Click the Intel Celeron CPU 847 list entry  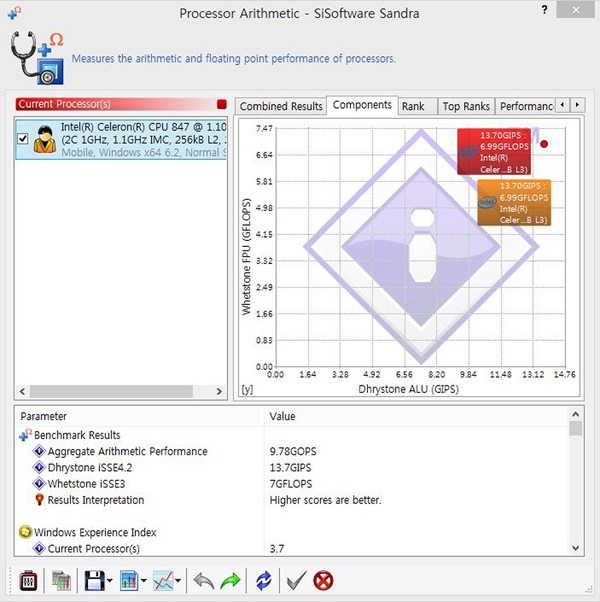tap(121, 139)
